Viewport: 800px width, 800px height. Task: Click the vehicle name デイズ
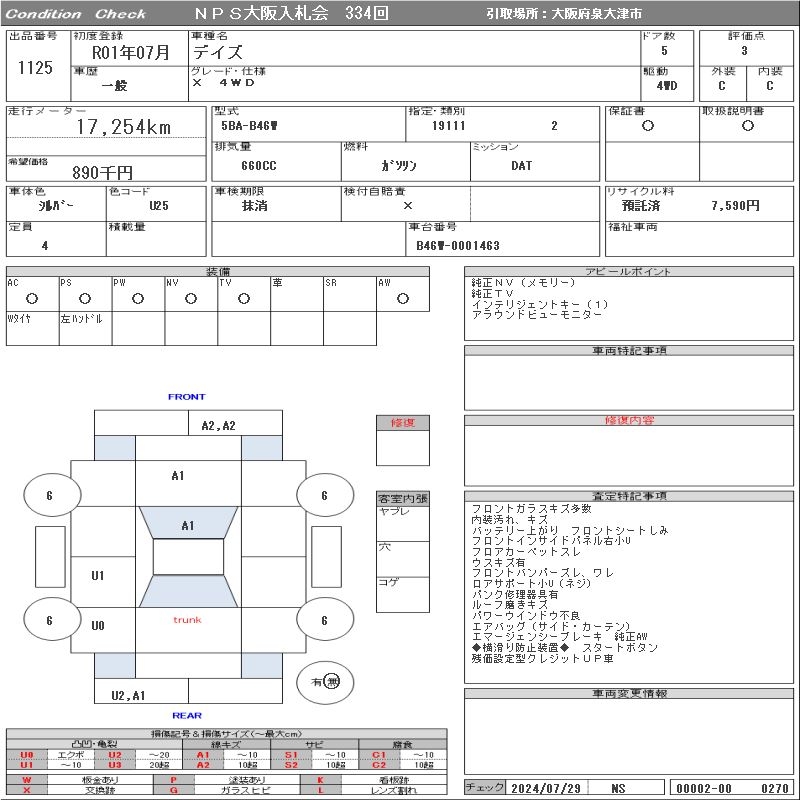(218, 52)
